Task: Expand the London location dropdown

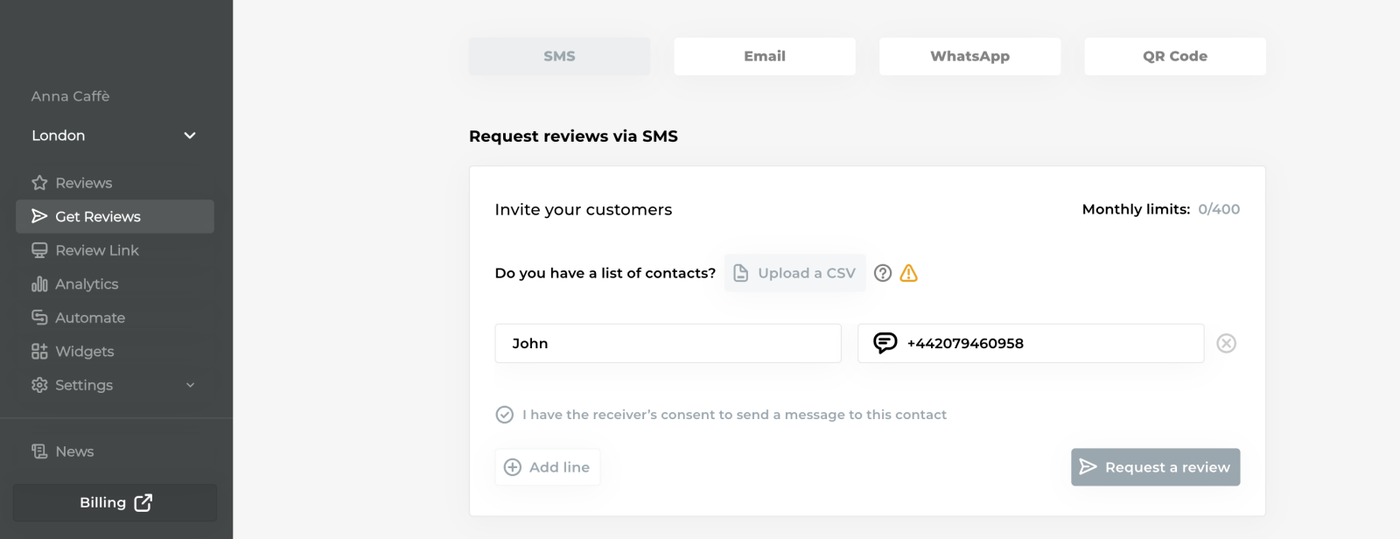Action: tap(190, 136)
